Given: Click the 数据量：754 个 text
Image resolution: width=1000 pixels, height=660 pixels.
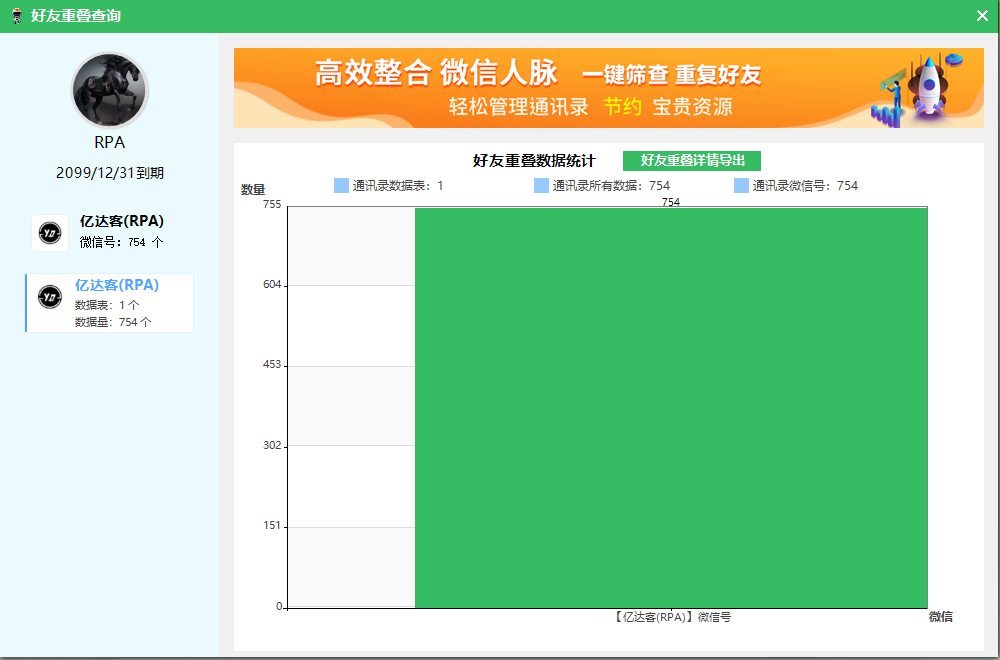Looking at the screenshot, I should [x=113, y=322].
